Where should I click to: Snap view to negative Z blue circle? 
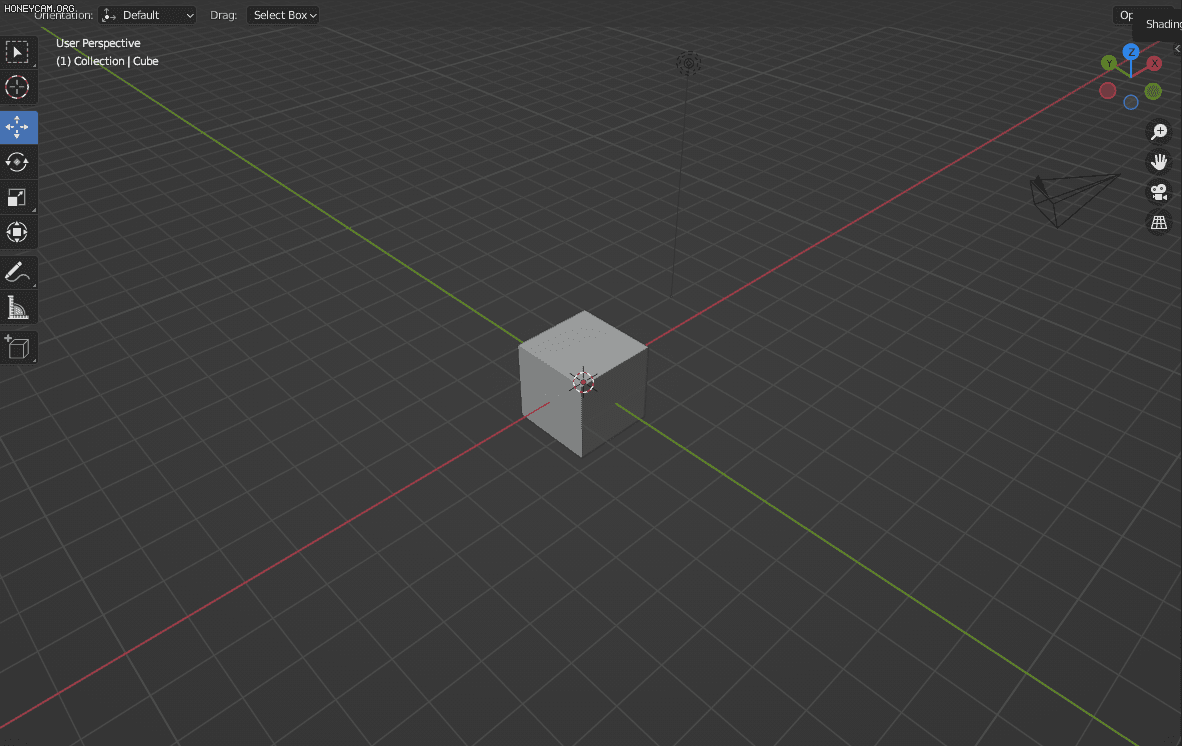[x=1131, y=102]
